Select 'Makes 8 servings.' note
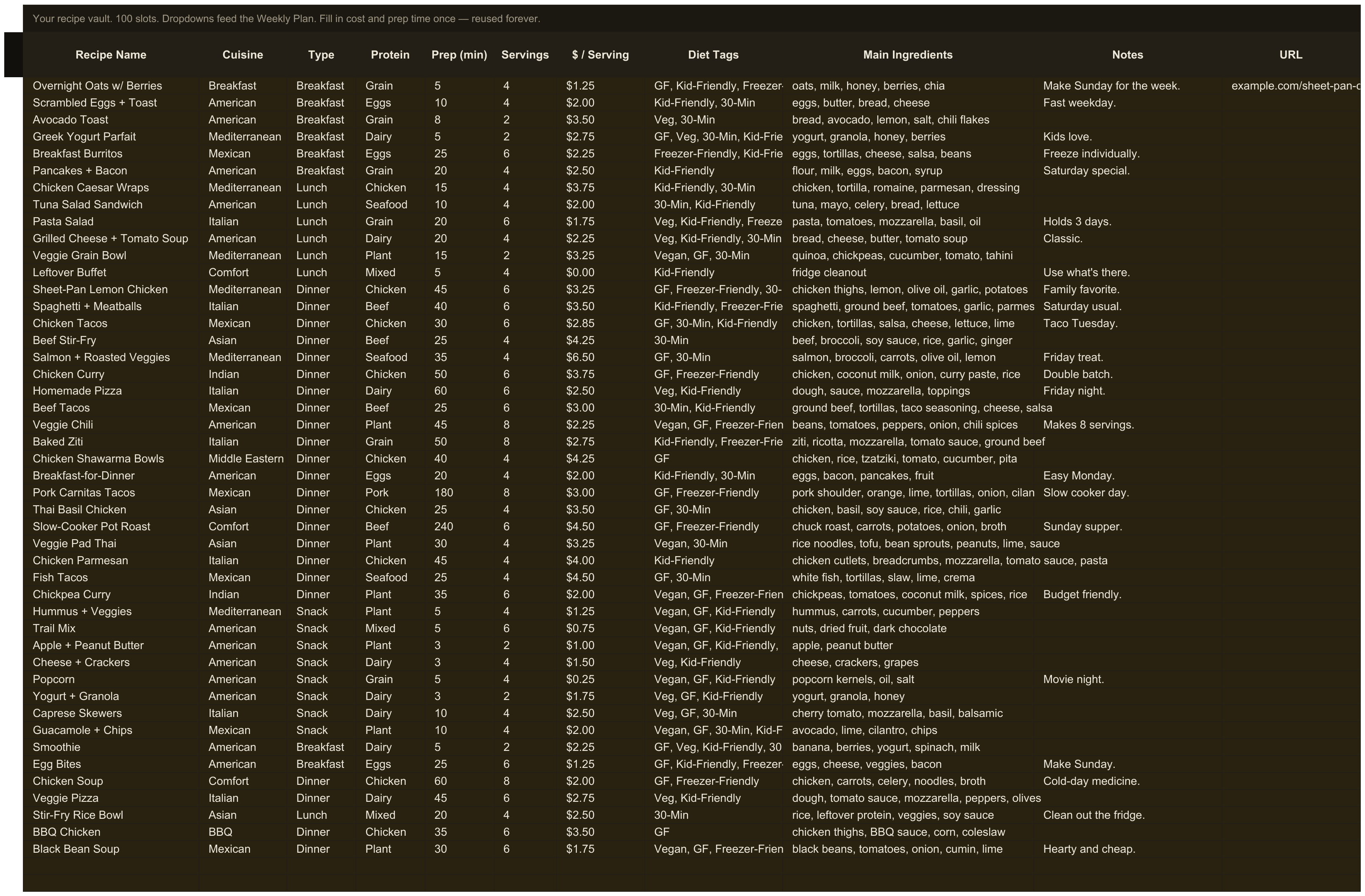 point(1127,425)
